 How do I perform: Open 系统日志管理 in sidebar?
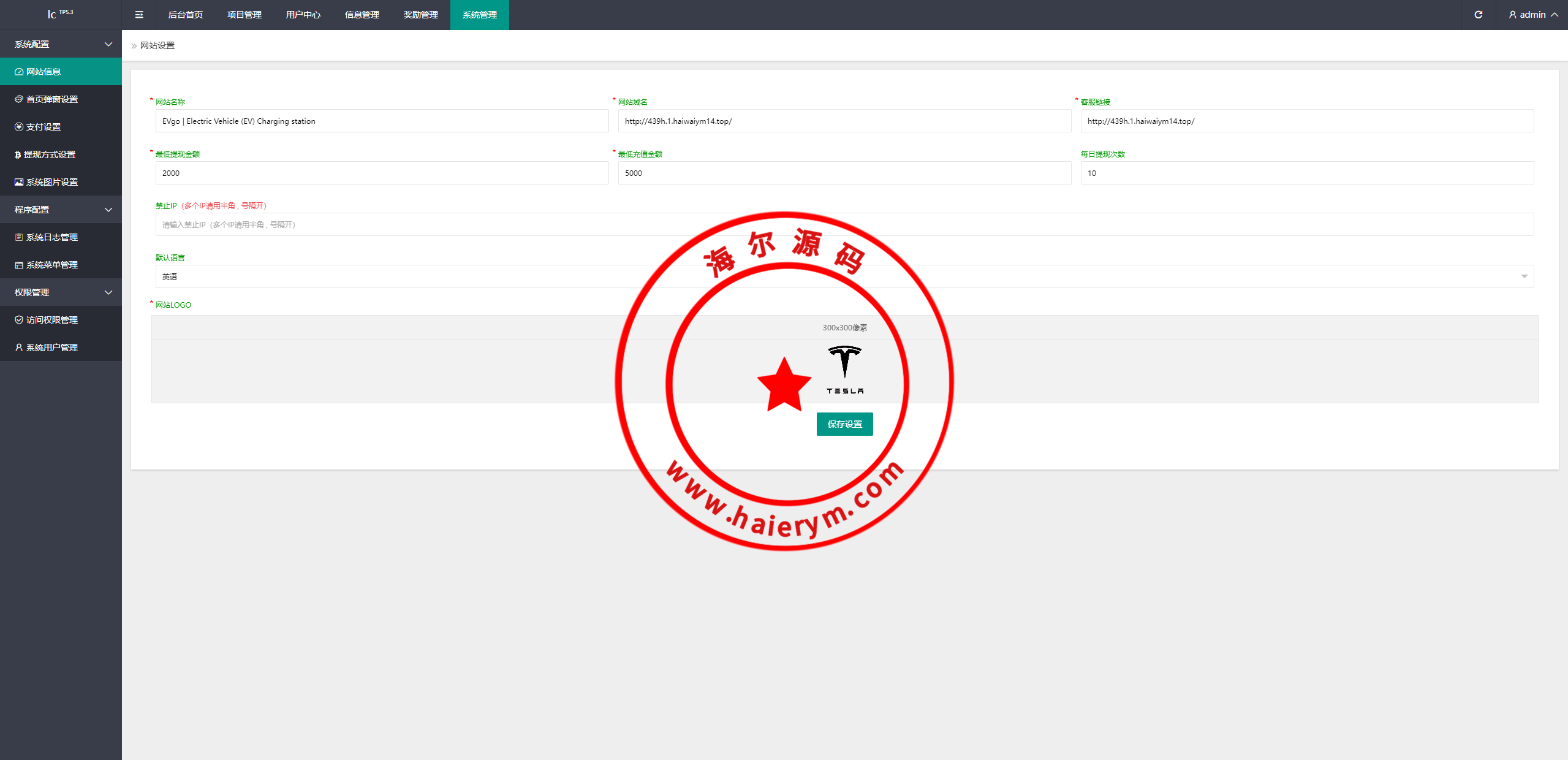[x=61, y=237]
